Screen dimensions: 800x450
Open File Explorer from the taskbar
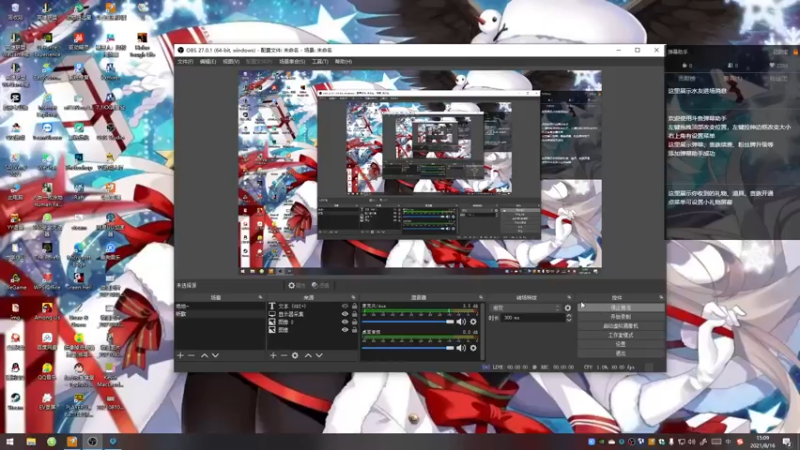click(31, 441)
